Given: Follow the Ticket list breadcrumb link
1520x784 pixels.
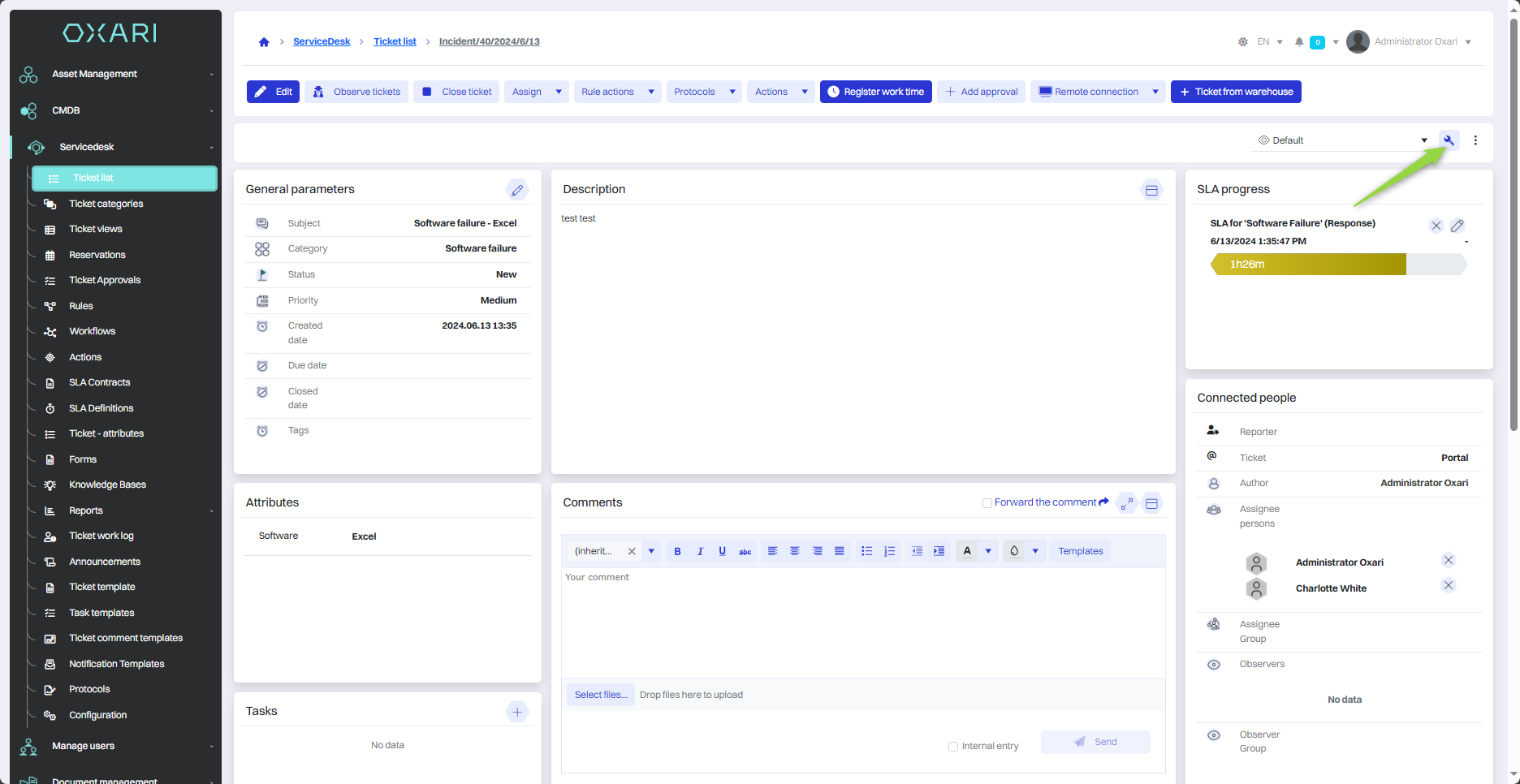Looking at the screenshot, I should tap(395, 41).
